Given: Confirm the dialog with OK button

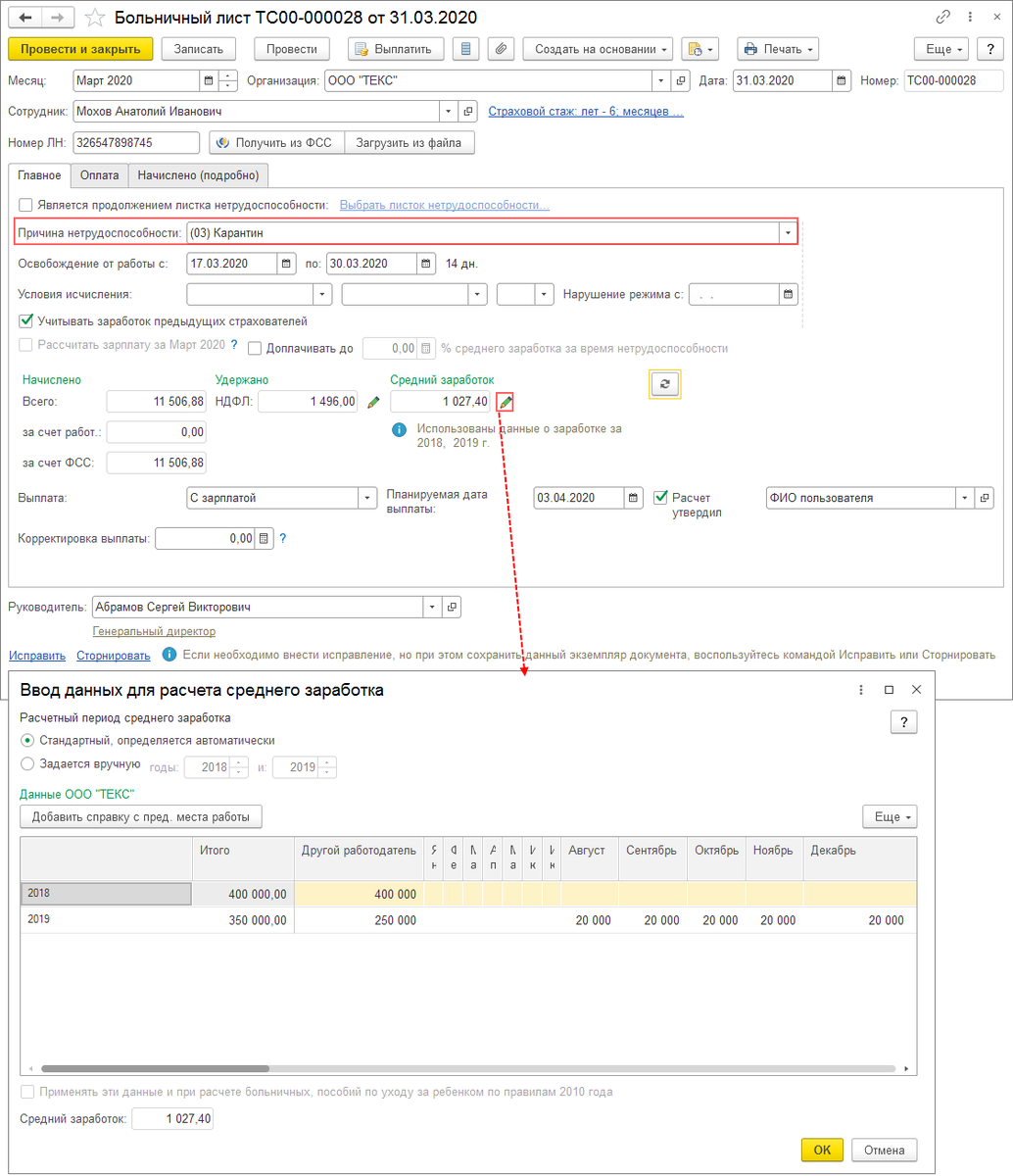Looking at the screenshot, I should (823, 1150).
